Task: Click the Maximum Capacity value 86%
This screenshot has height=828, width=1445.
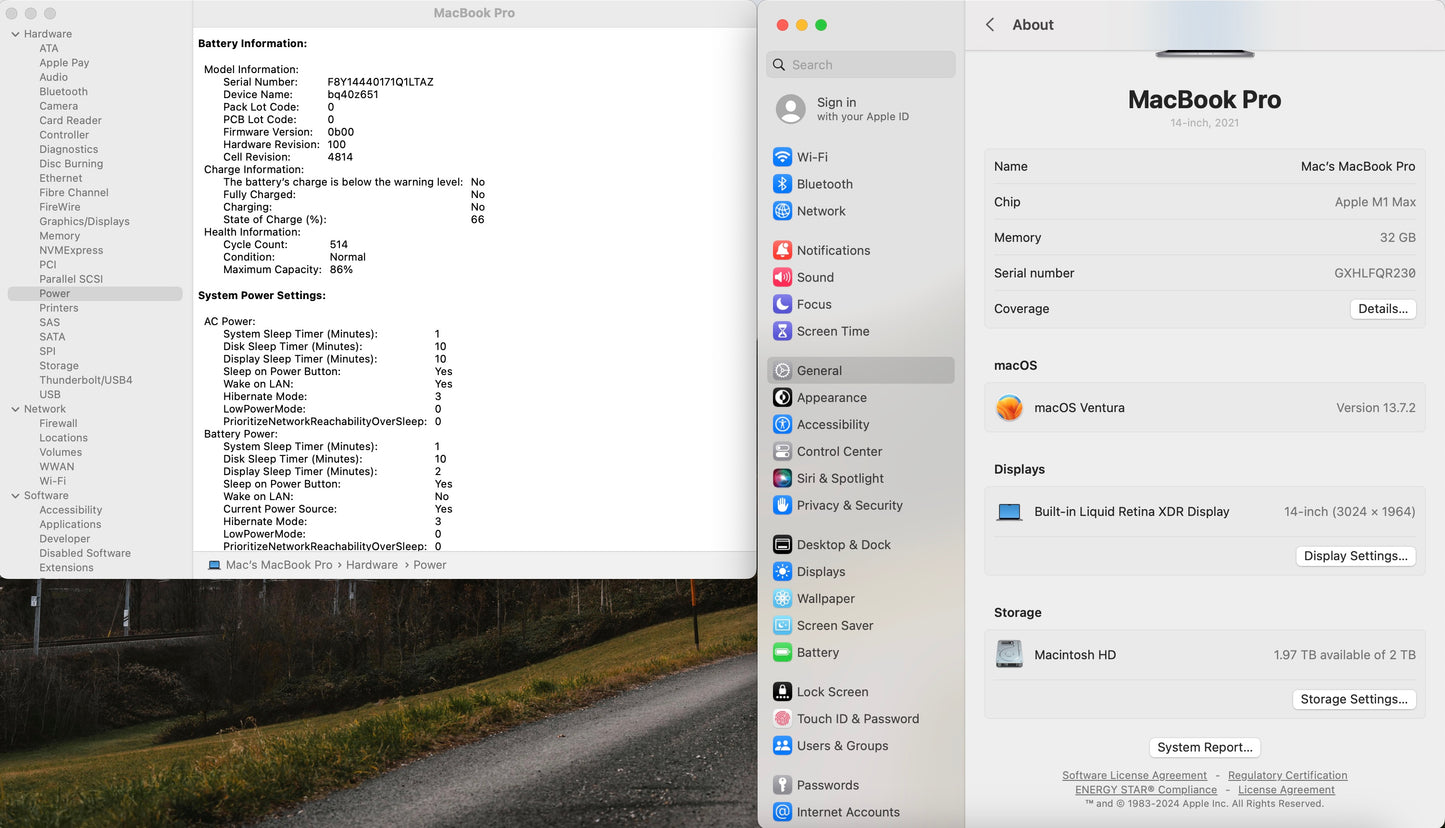Action: pos(341,269)
